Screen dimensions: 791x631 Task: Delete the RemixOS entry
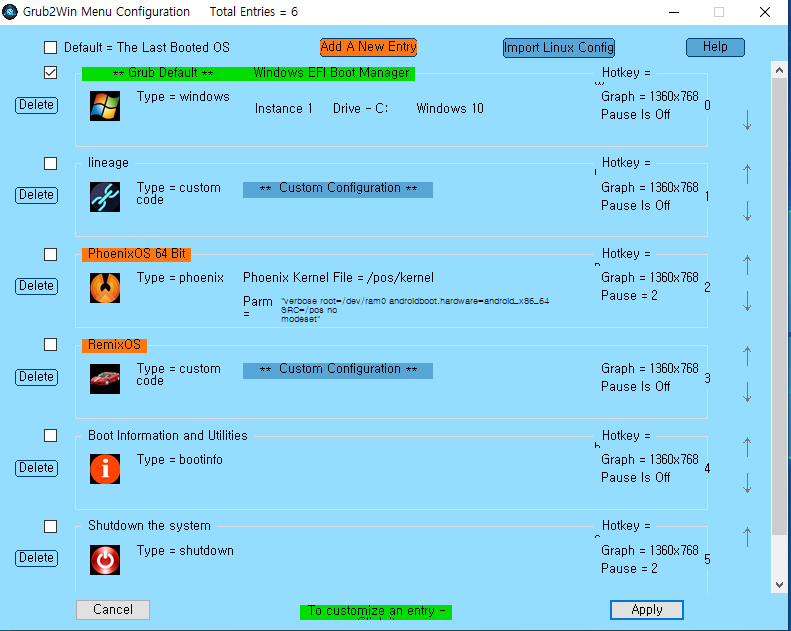click(x=36, y=377)
